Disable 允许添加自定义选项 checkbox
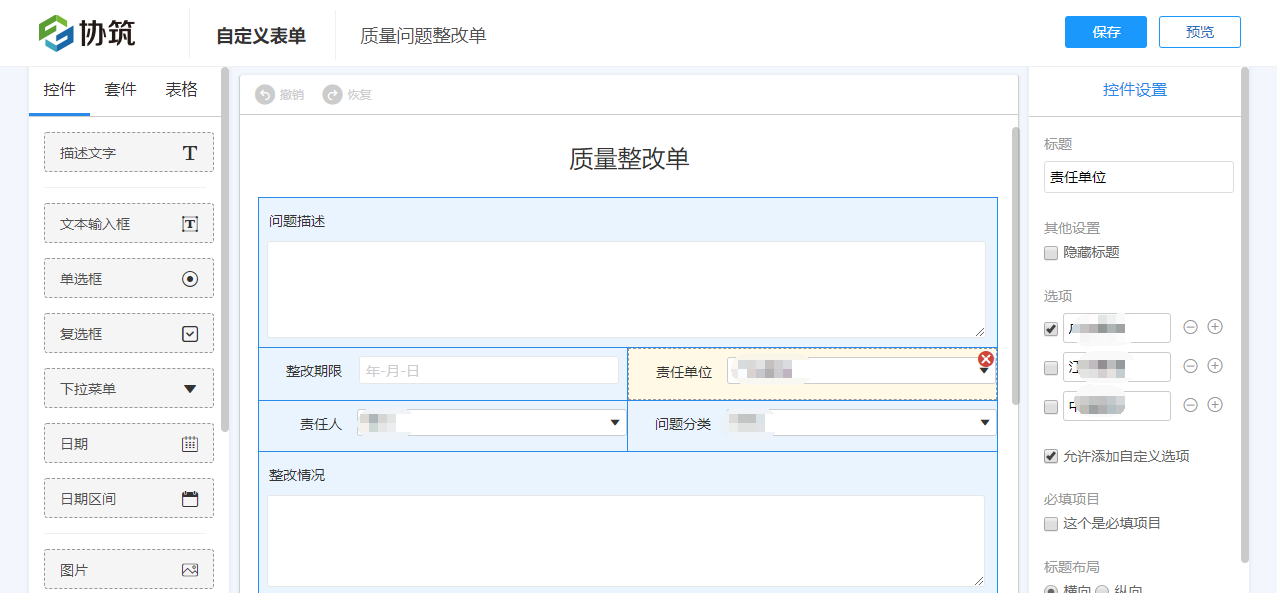 click(x=1051, y=456)
